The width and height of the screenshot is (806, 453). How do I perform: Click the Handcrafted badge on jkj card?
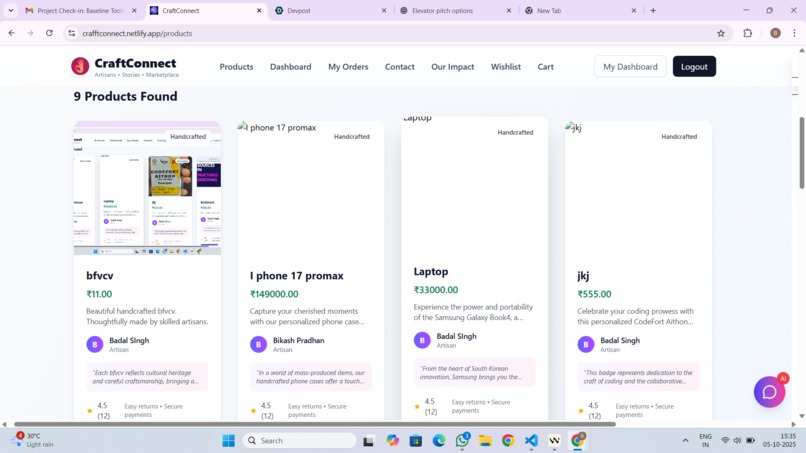coord(679,136)
